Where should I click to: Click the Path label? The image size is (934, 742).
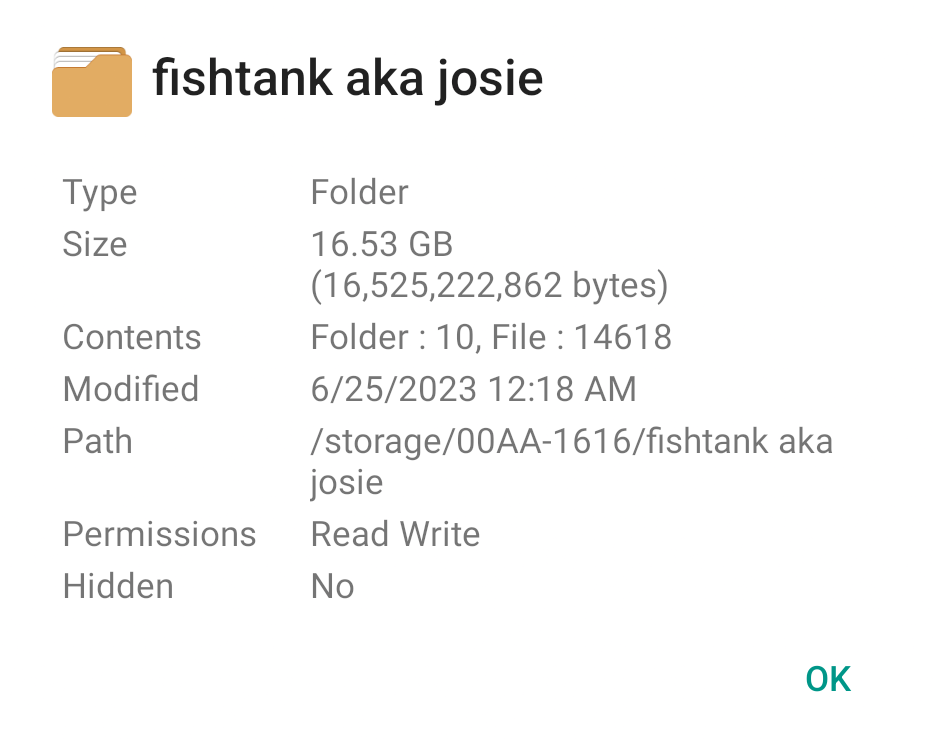97,441
